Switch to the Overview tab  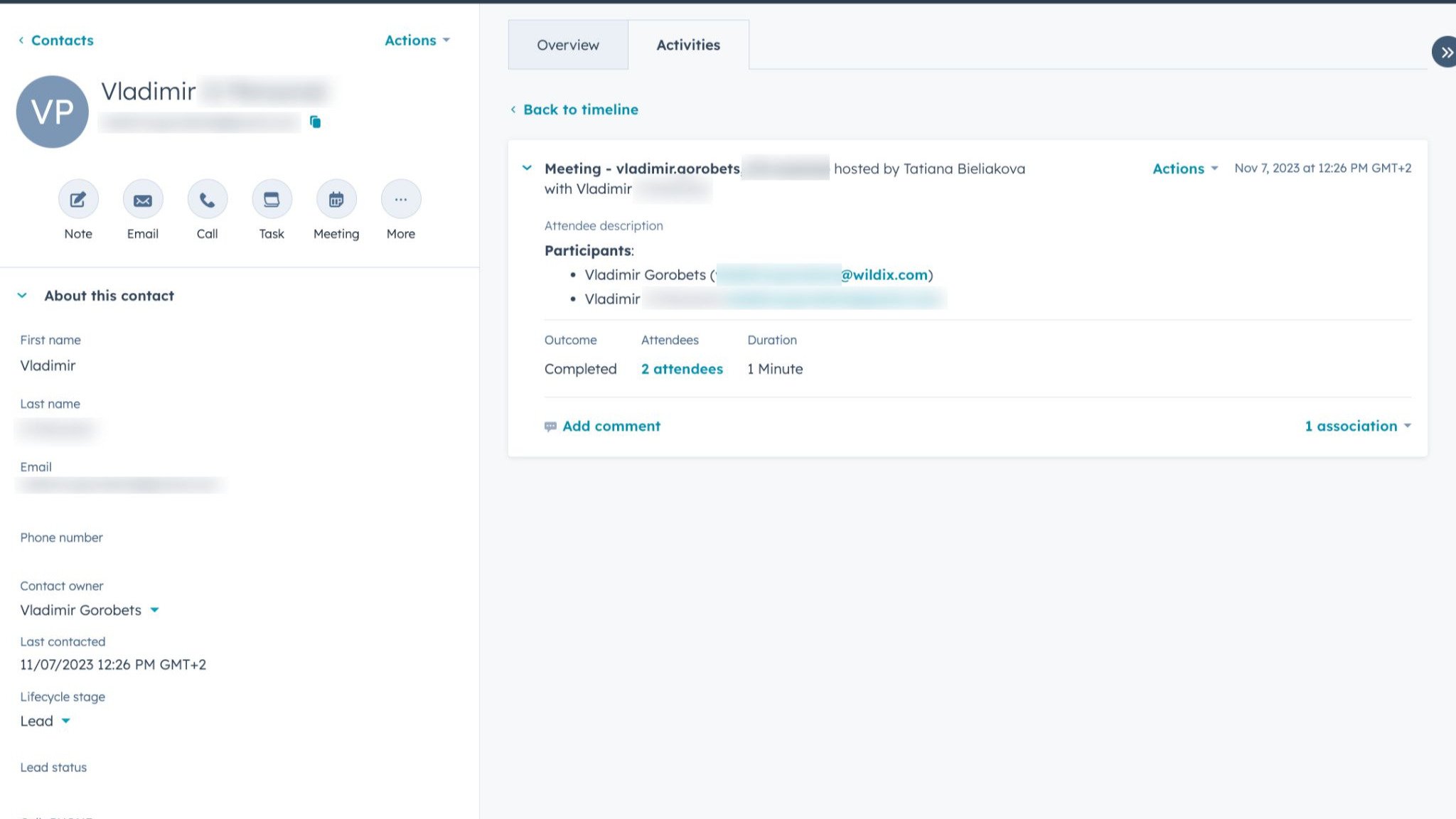567,45
